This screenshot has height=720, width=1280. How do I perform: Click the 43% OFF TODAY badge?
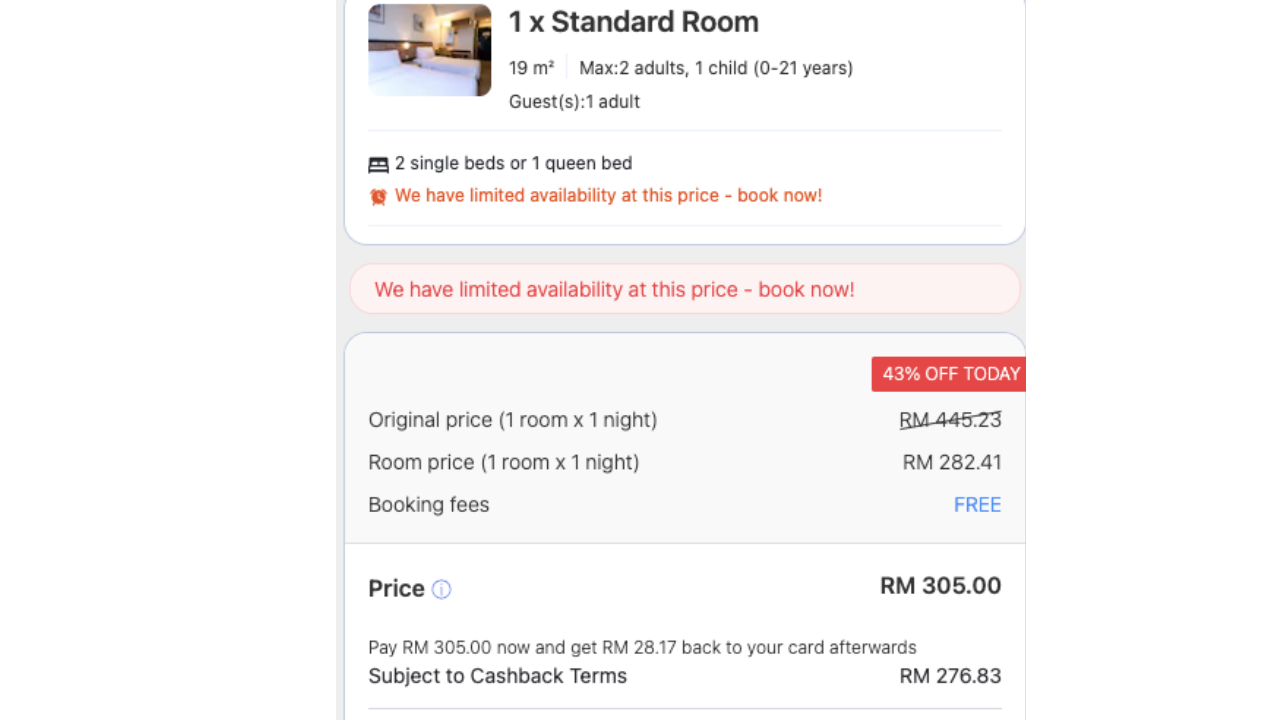coord(949,374)
